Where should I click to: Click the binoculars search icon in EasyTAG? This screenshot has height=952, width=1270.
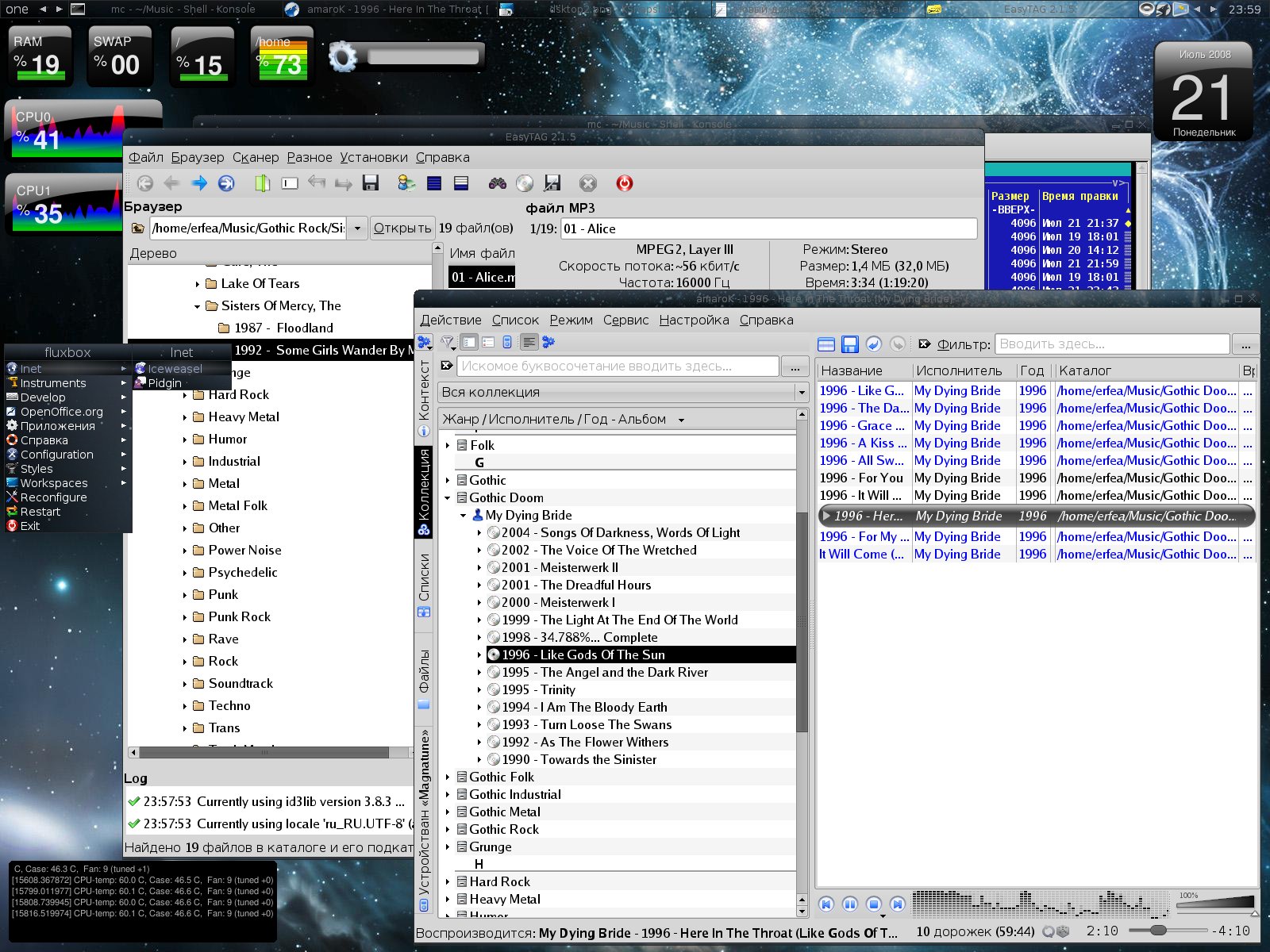pyautogui.click(x=498, y=183)
